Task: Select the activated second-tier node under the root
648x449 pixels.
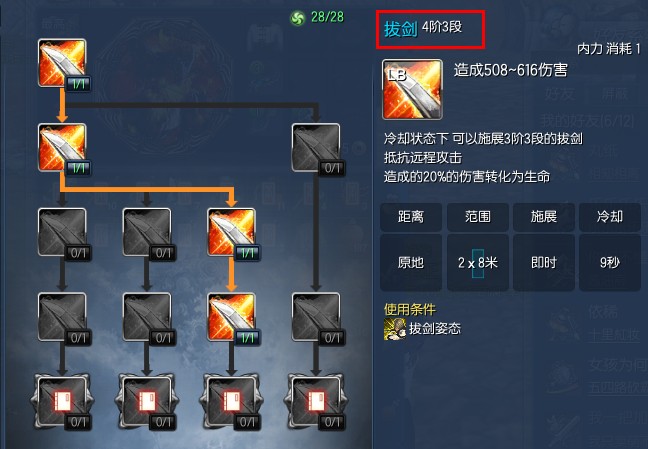Action: (62, 148)
